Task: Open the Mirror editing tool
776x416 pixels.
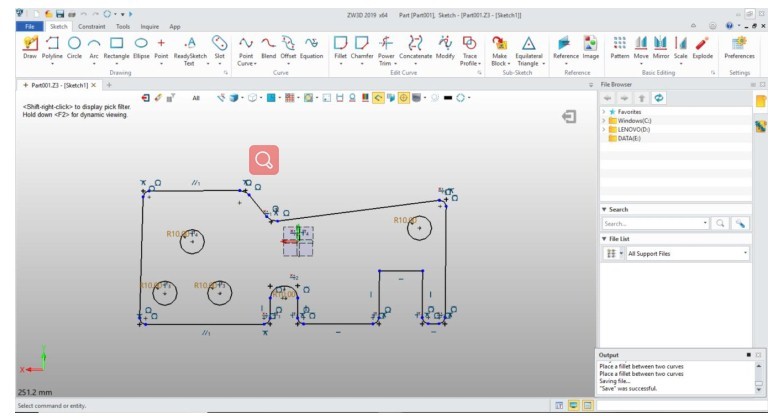Action: pos(660,44)
